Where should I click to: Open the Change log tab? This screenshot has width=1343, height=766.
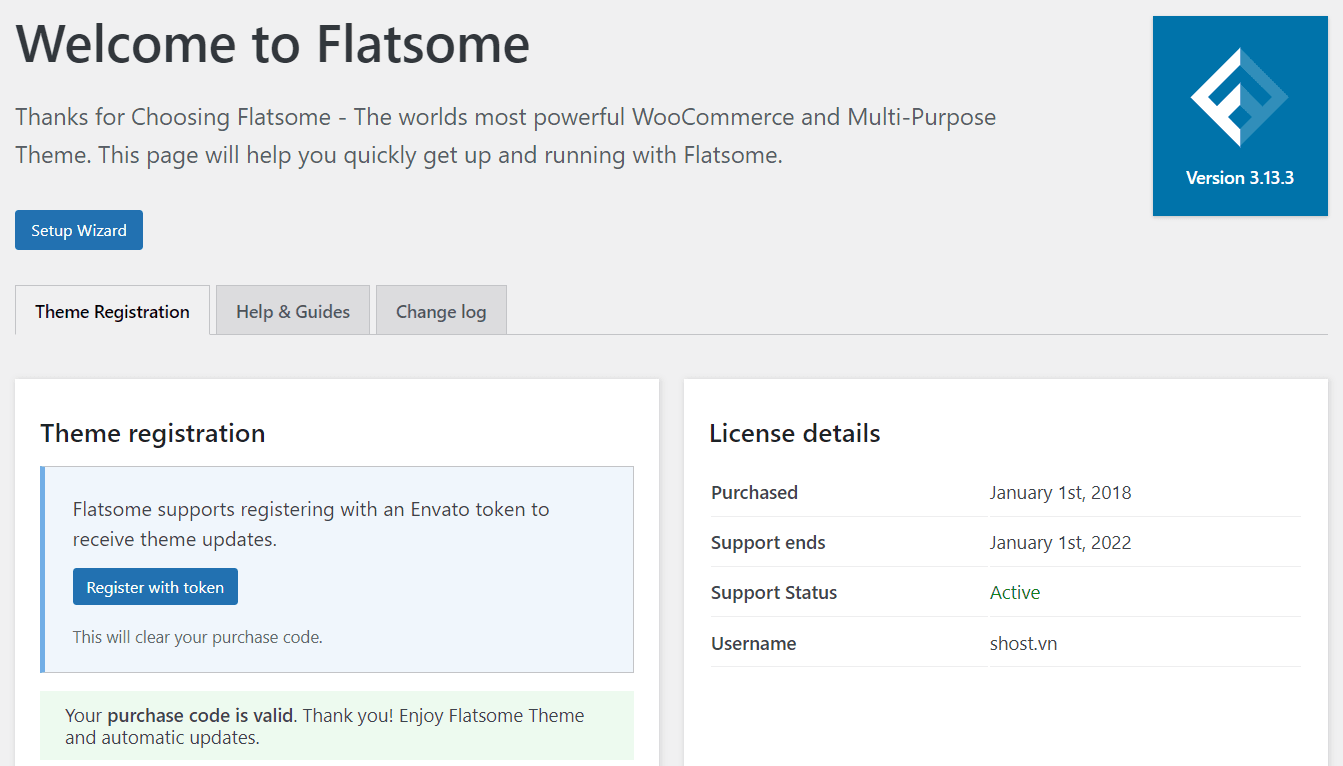[441, 310]
